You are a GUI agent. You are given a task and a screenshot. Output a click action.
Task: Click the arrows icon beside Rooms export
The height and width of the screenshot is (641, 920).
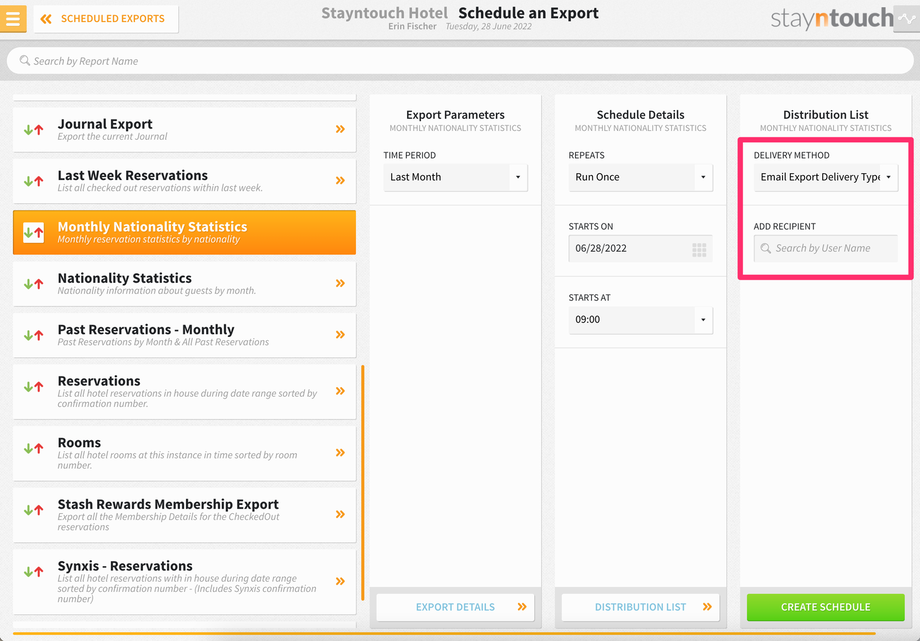click(33, 448)
